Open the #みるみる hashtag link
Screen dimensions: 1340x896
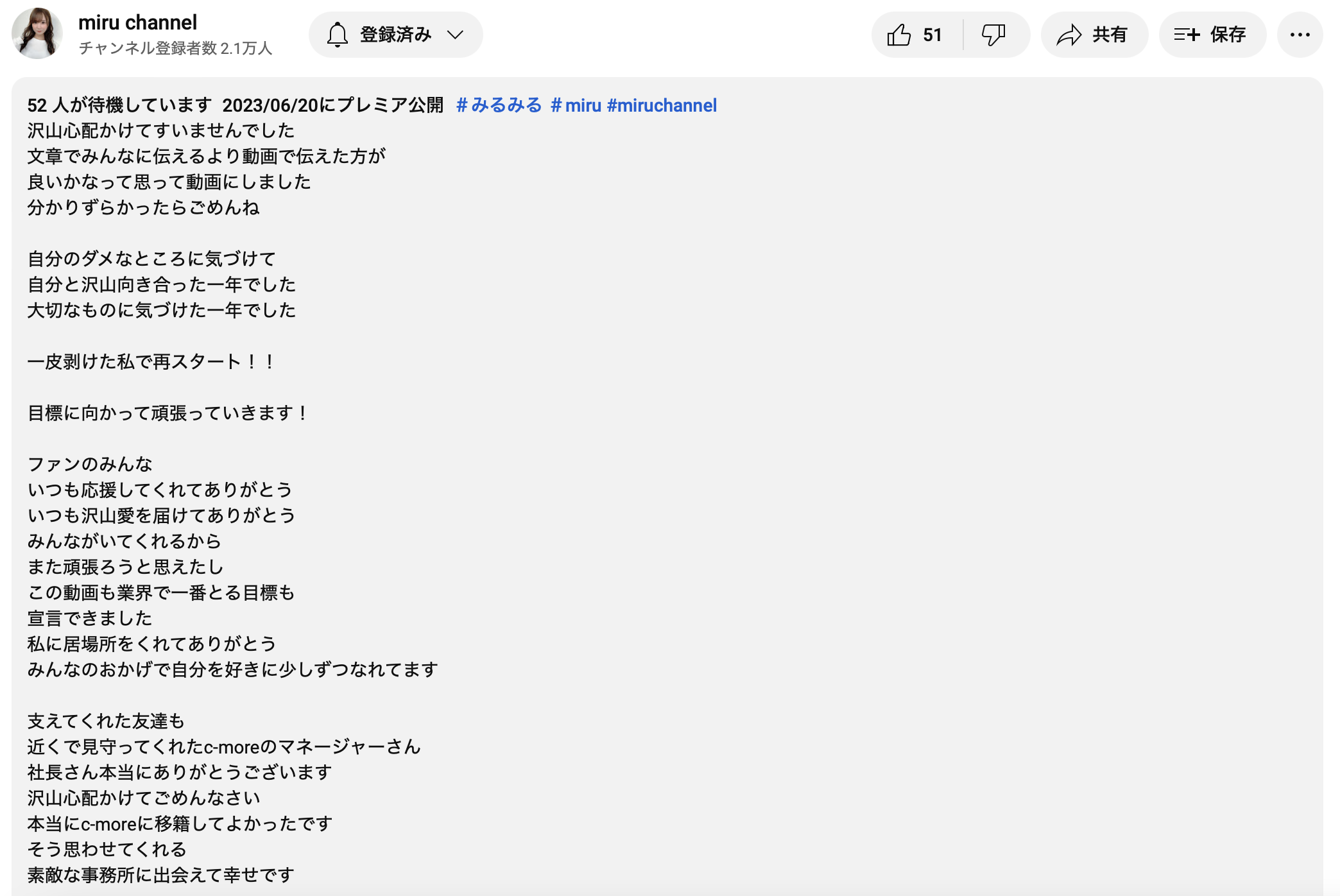tap(499, 105)
